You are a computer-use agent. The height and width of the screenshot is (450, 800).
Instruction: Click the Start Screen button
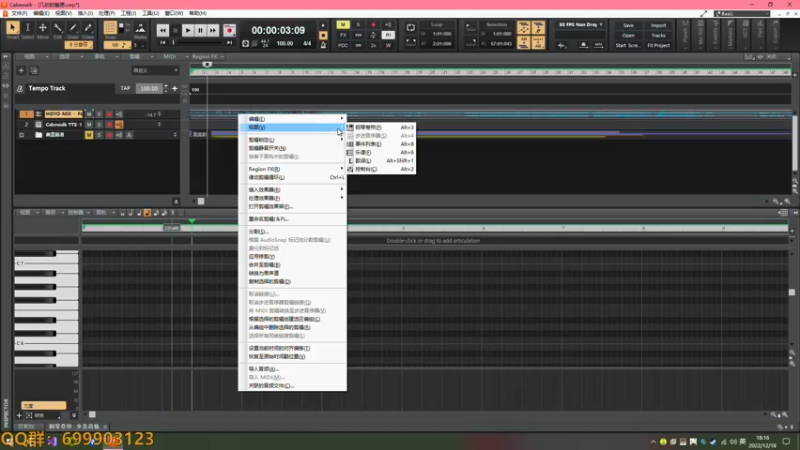[x=628, y=45]
